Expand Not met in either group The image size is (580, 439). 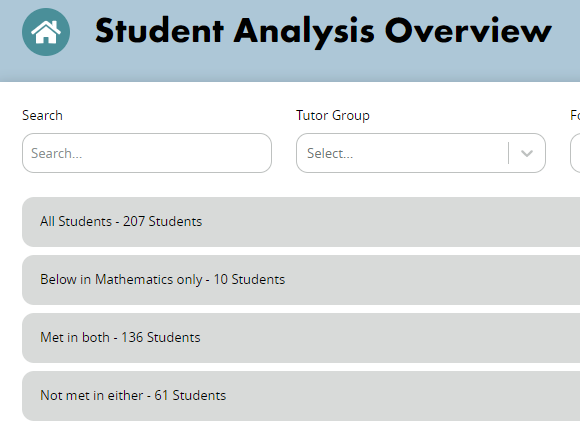coord(301,396)
